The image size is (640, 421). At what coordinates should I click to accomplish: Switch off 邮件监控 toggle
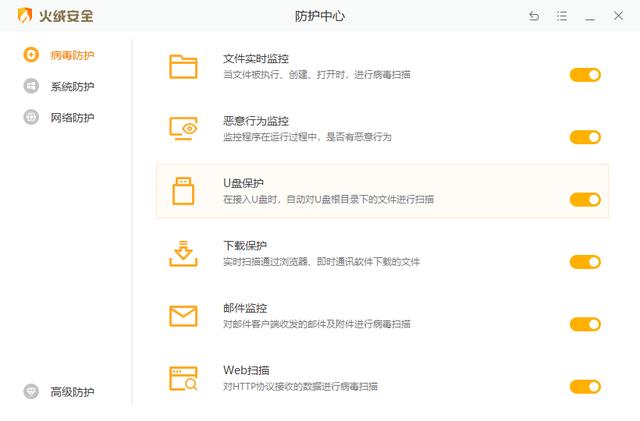585,324
